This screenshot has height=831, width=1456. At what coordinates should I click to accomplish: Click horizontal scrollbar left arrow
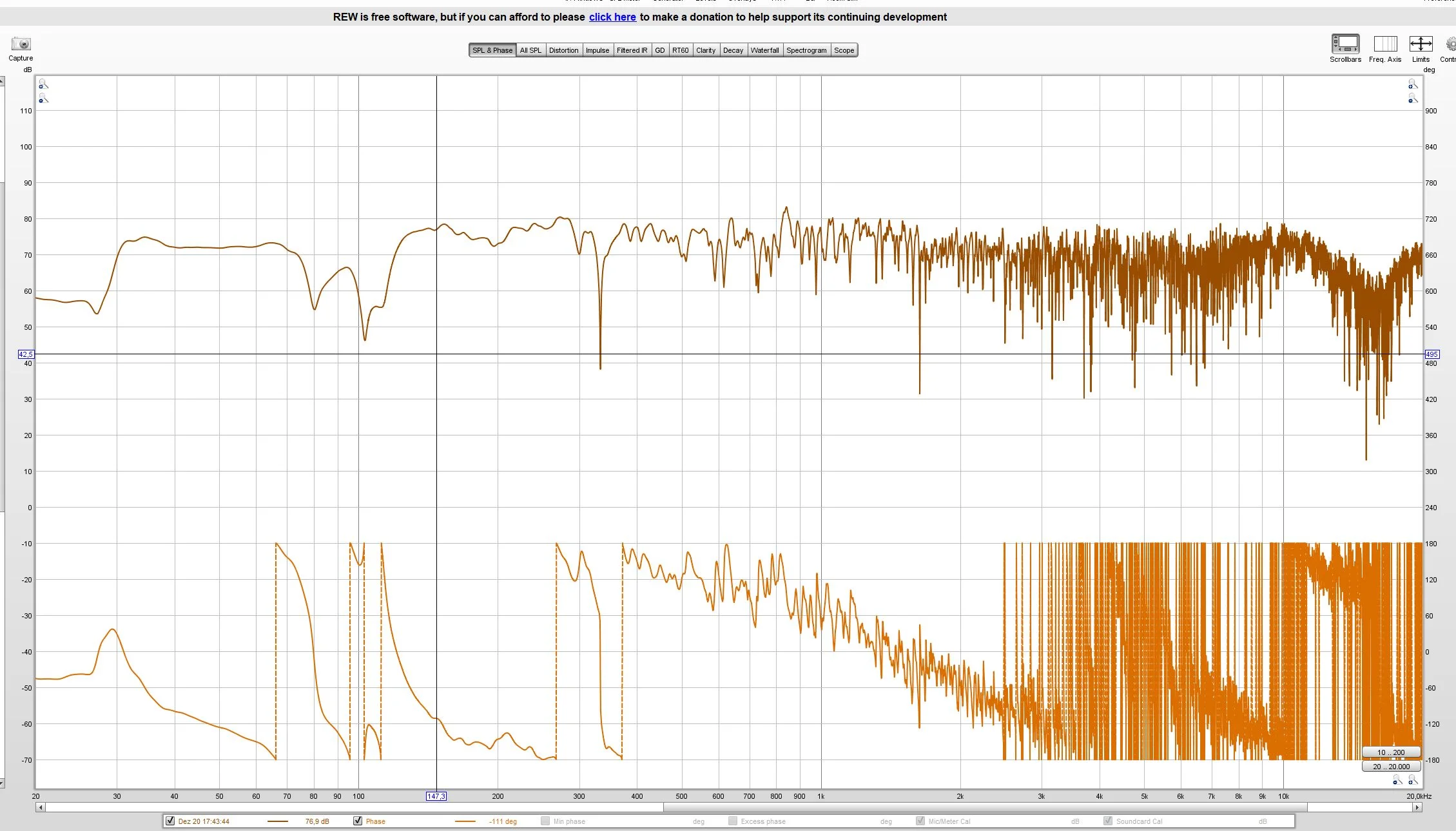pyautogui.click(x=41, y=807)
